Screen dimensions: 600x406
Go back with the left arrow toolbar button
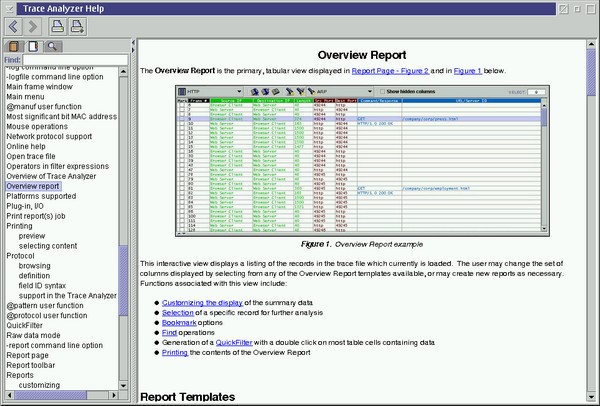(14, 26)
